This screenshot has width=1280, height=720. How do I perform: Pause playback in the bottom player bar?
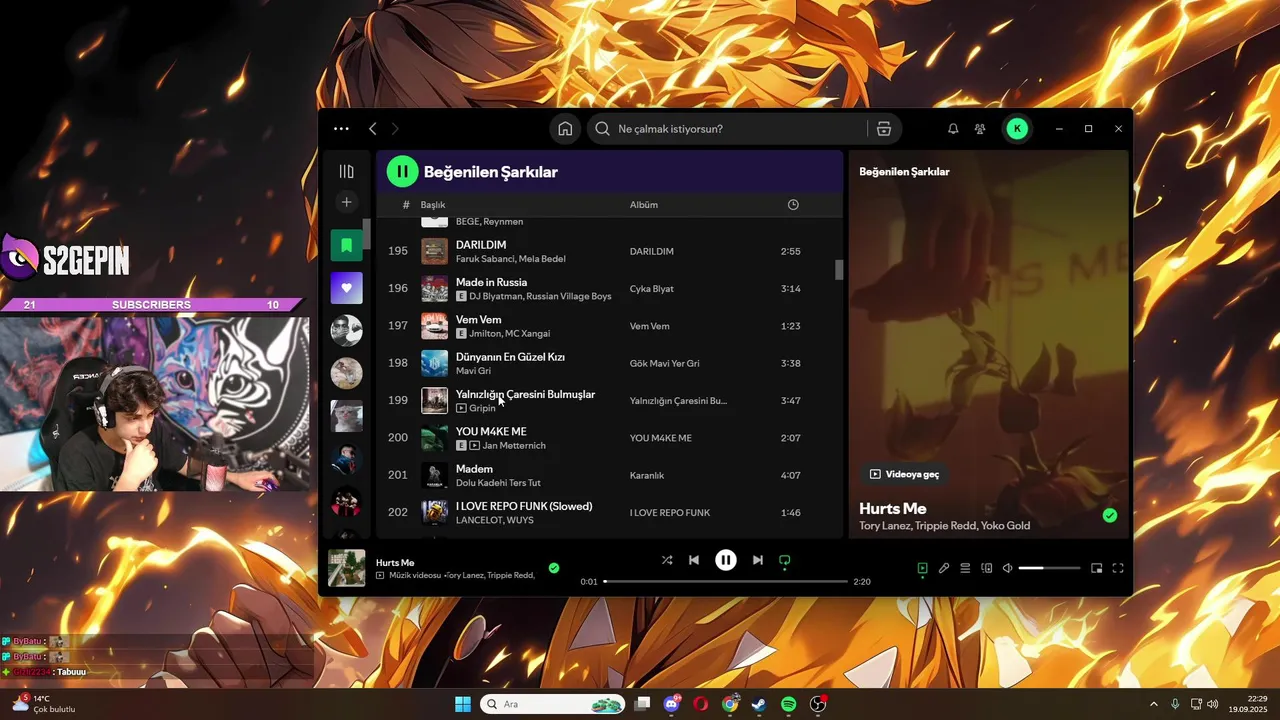(726, 560)
